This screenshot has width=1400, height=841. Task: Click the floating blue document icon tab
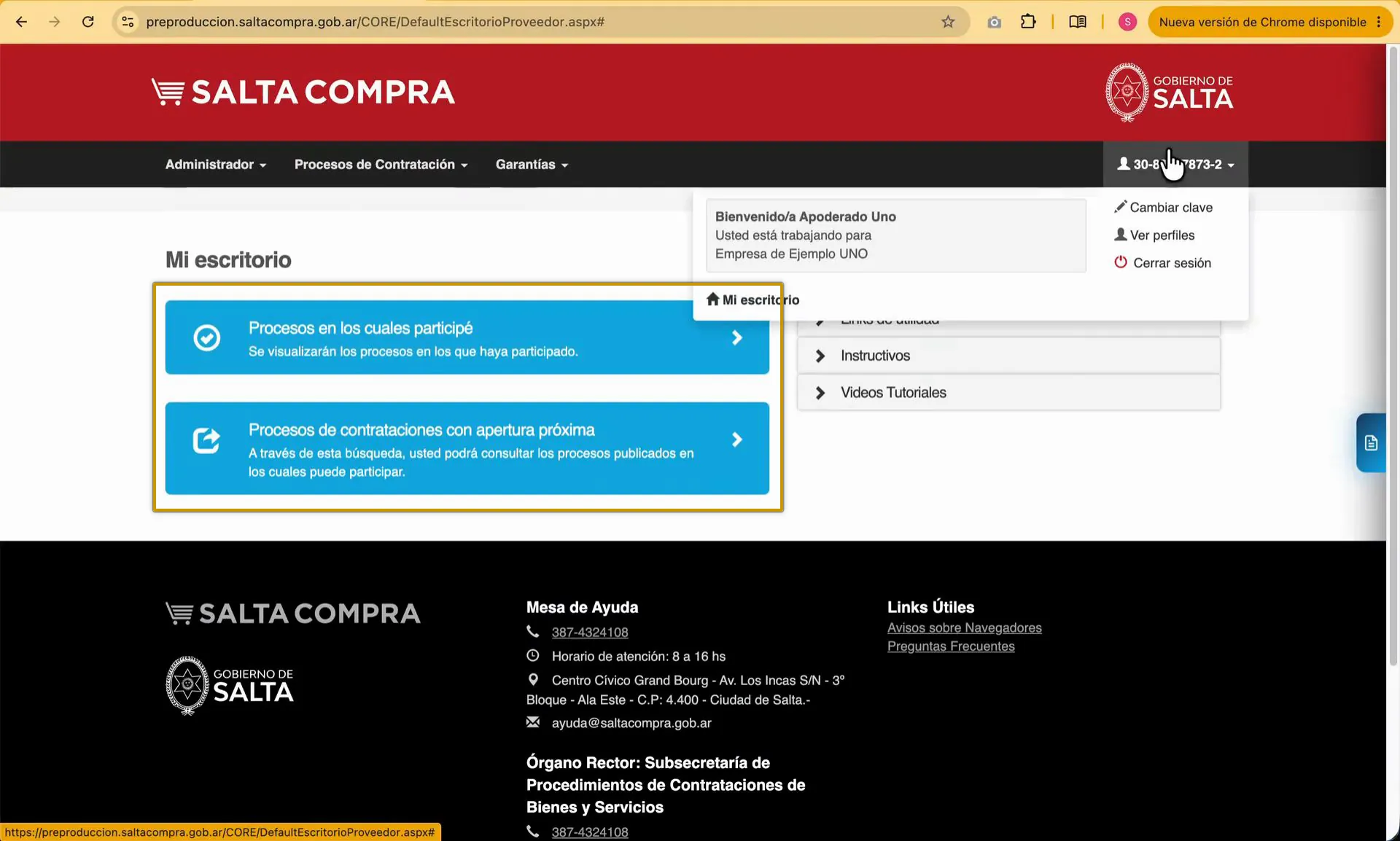[x=1371, y=442]
